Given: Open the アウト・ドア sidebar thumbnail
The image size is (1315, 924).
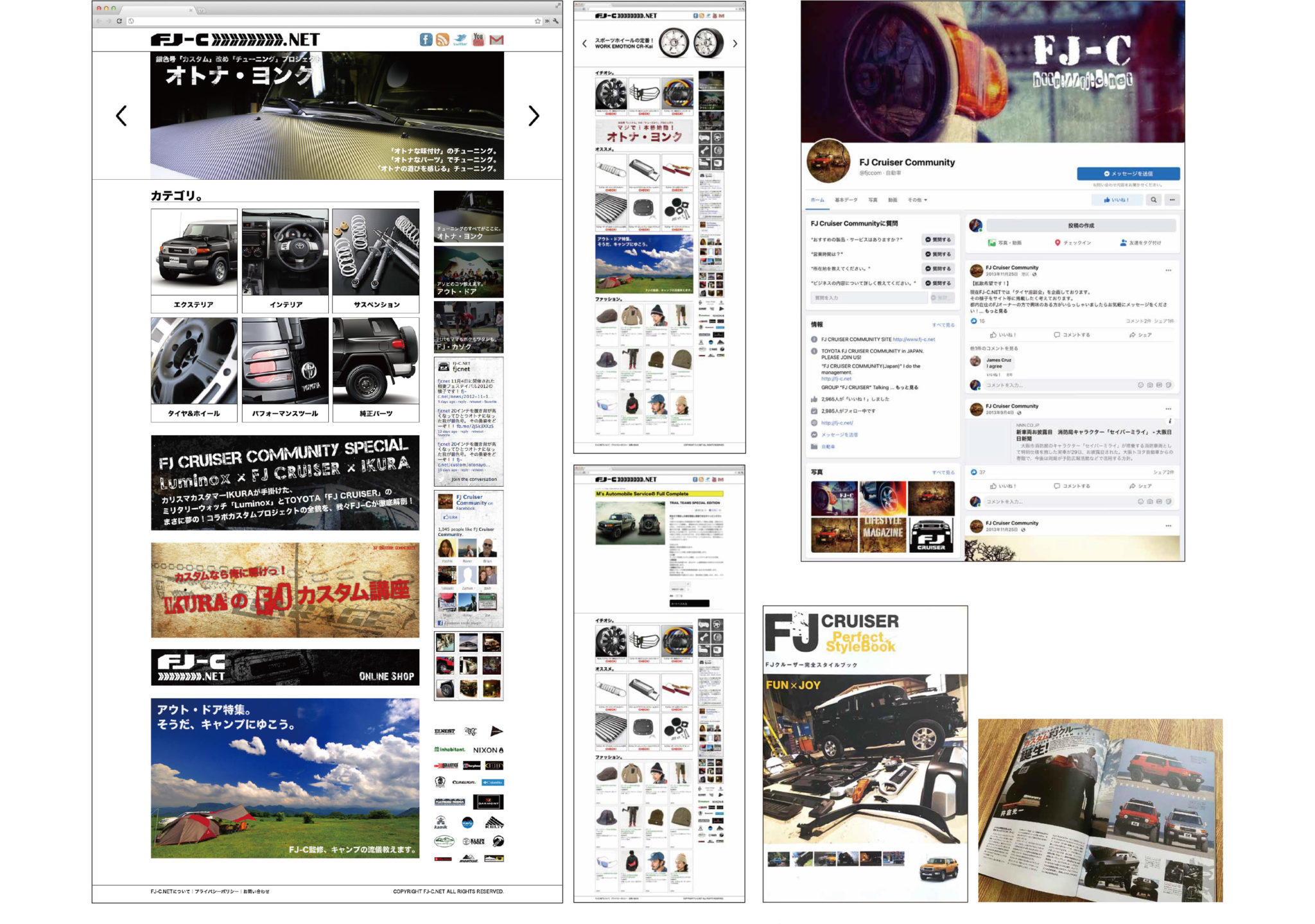Looking at the screenshot, I should 469,272.
